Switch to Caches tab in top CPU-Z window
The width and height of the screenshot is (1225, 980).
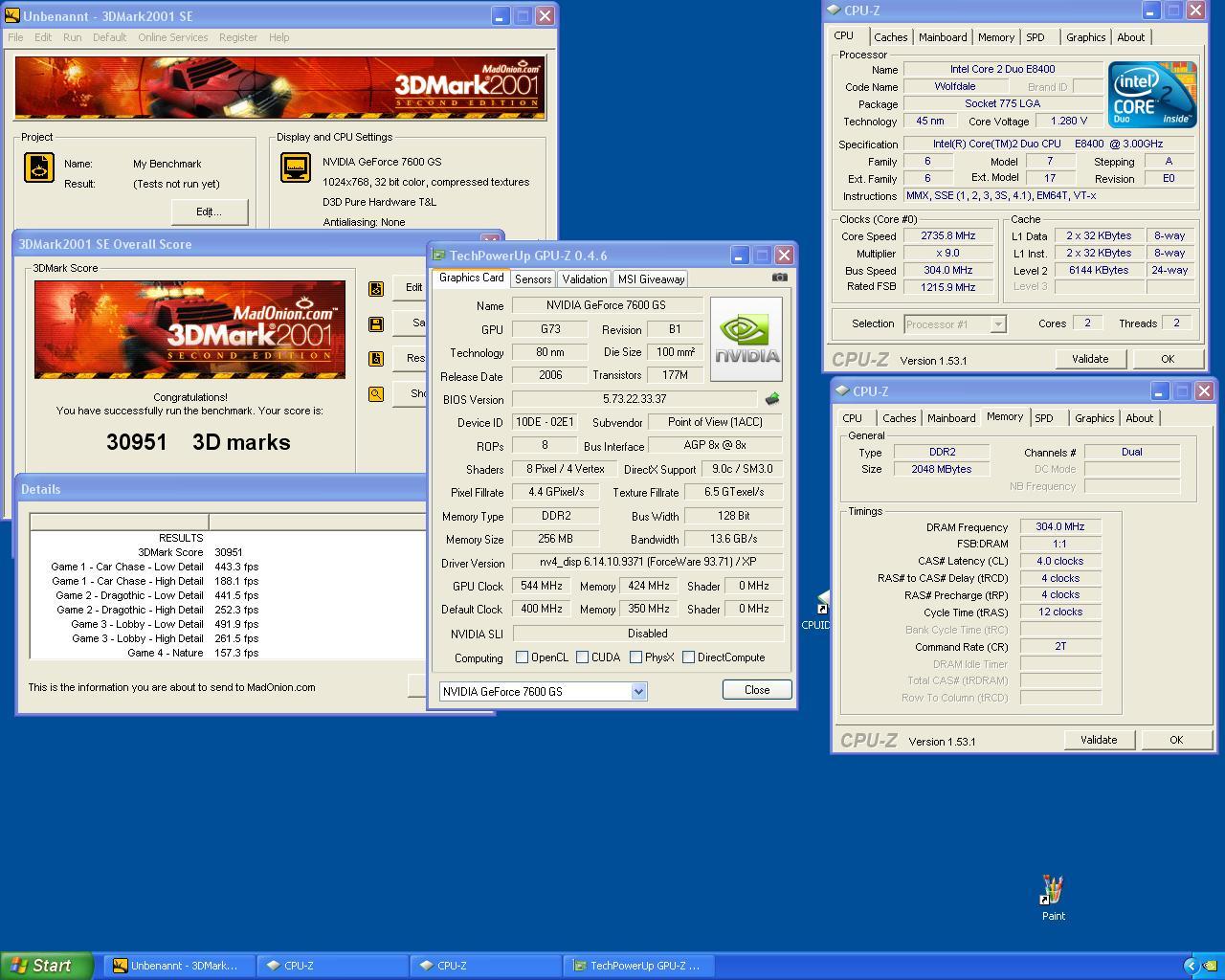[x=890, y=37]
